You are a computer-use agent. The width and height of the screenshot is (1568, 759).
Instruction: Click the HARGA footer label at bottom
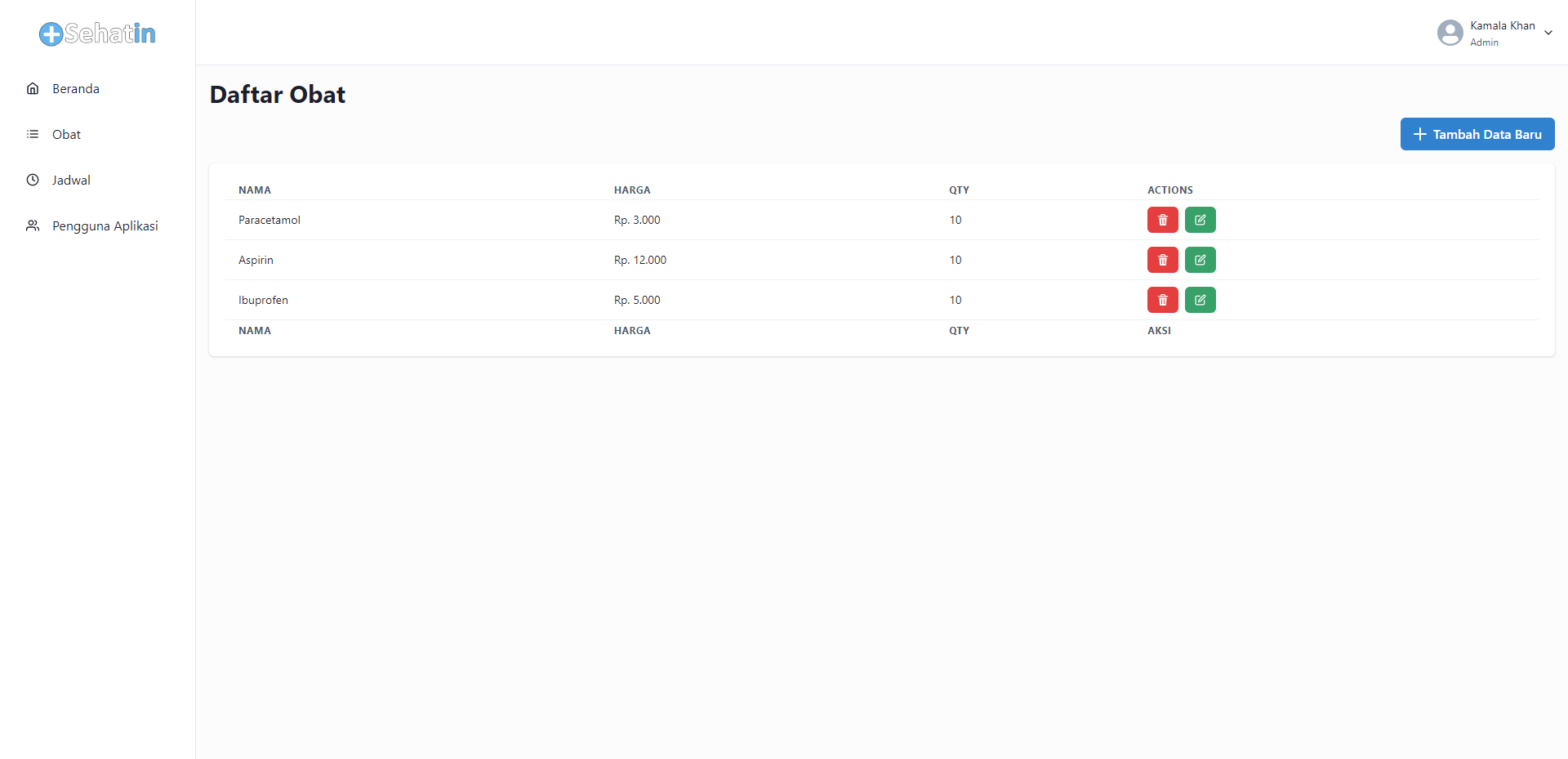coord(632,330)
